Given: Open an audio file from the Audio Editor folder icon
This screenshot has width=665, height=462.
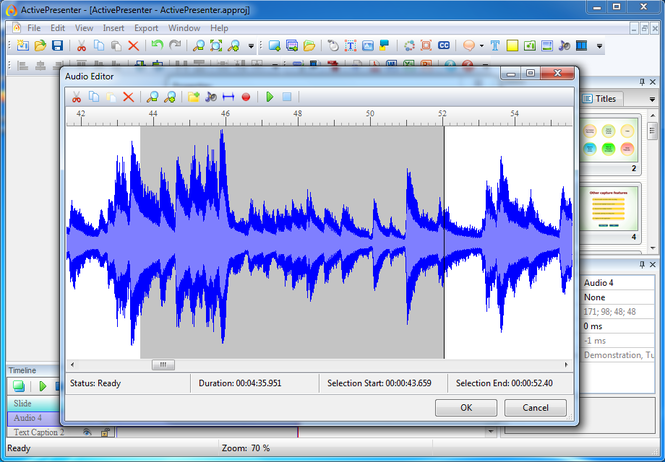Looking at the screenshot, I should (x=193, y=97).
